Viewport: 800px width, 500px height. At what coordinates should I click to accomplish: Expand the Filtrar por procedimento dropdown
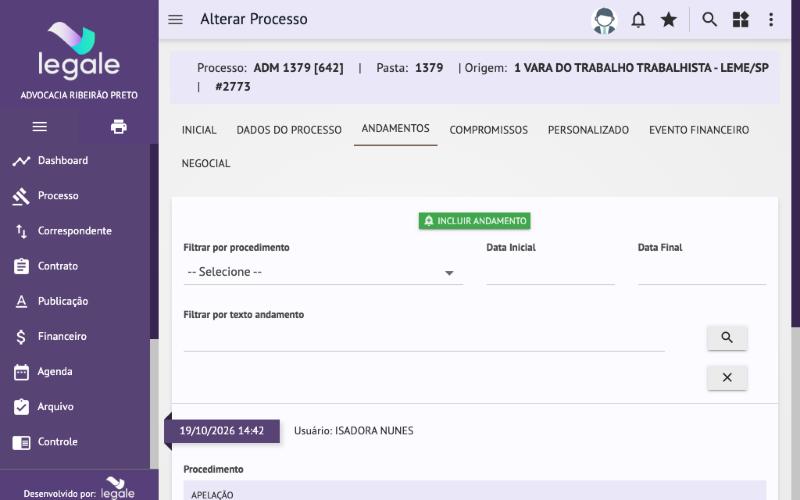(x=323, y=272)
